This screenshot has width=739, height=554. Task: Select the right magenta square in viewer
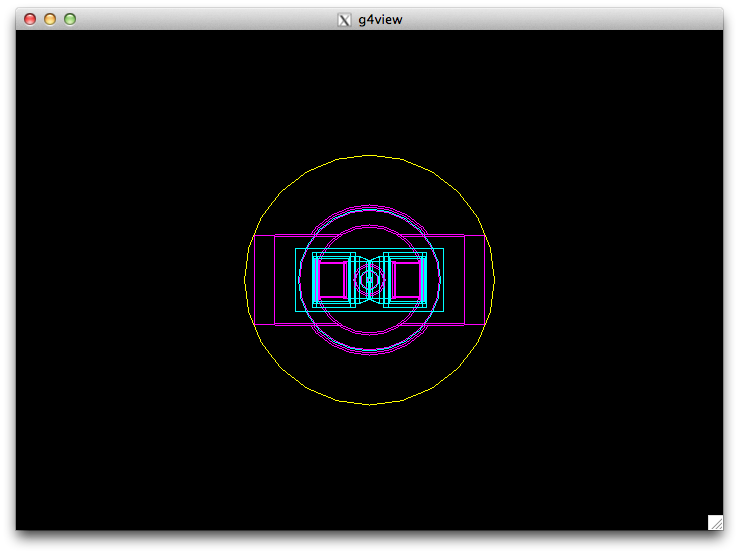[407, 280]
